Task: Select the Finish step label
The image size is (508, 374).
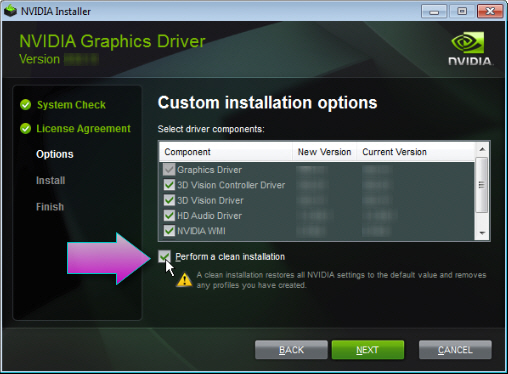Action: (50, 207)
